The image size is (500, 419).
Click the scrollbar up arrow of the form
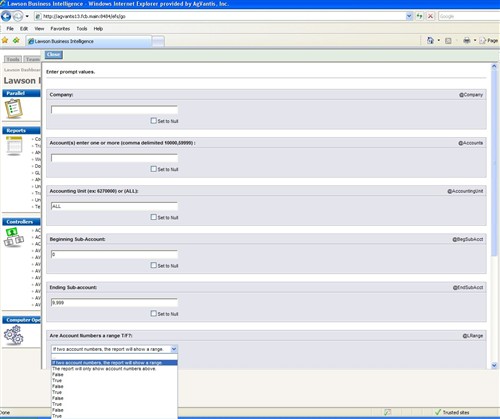pos(494,67)
